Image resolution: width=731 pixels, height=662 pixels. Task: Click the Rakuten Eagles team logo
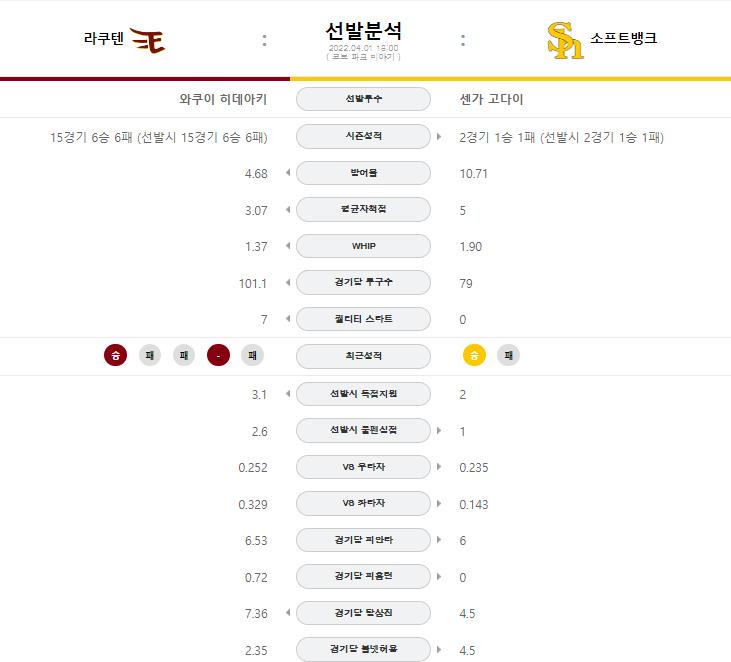point(147,40)
